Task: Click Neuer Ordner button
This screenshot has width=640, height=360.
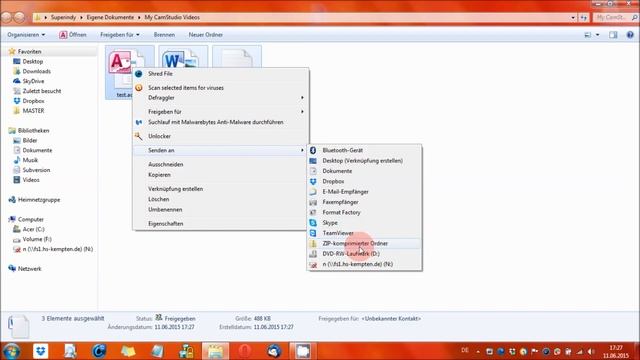Action: [x=205, y=35]
